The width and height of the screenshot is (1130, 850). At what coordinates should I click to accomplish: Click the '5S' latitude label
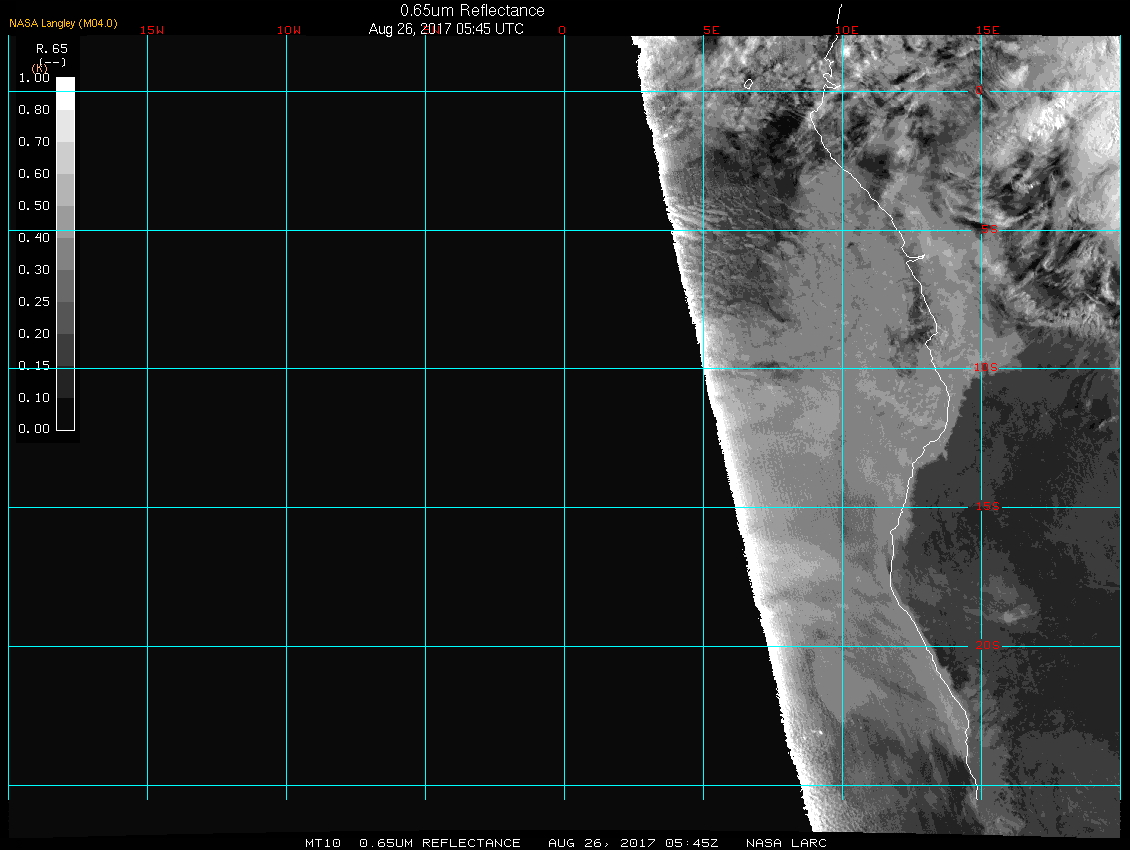[x=989, y=229]
